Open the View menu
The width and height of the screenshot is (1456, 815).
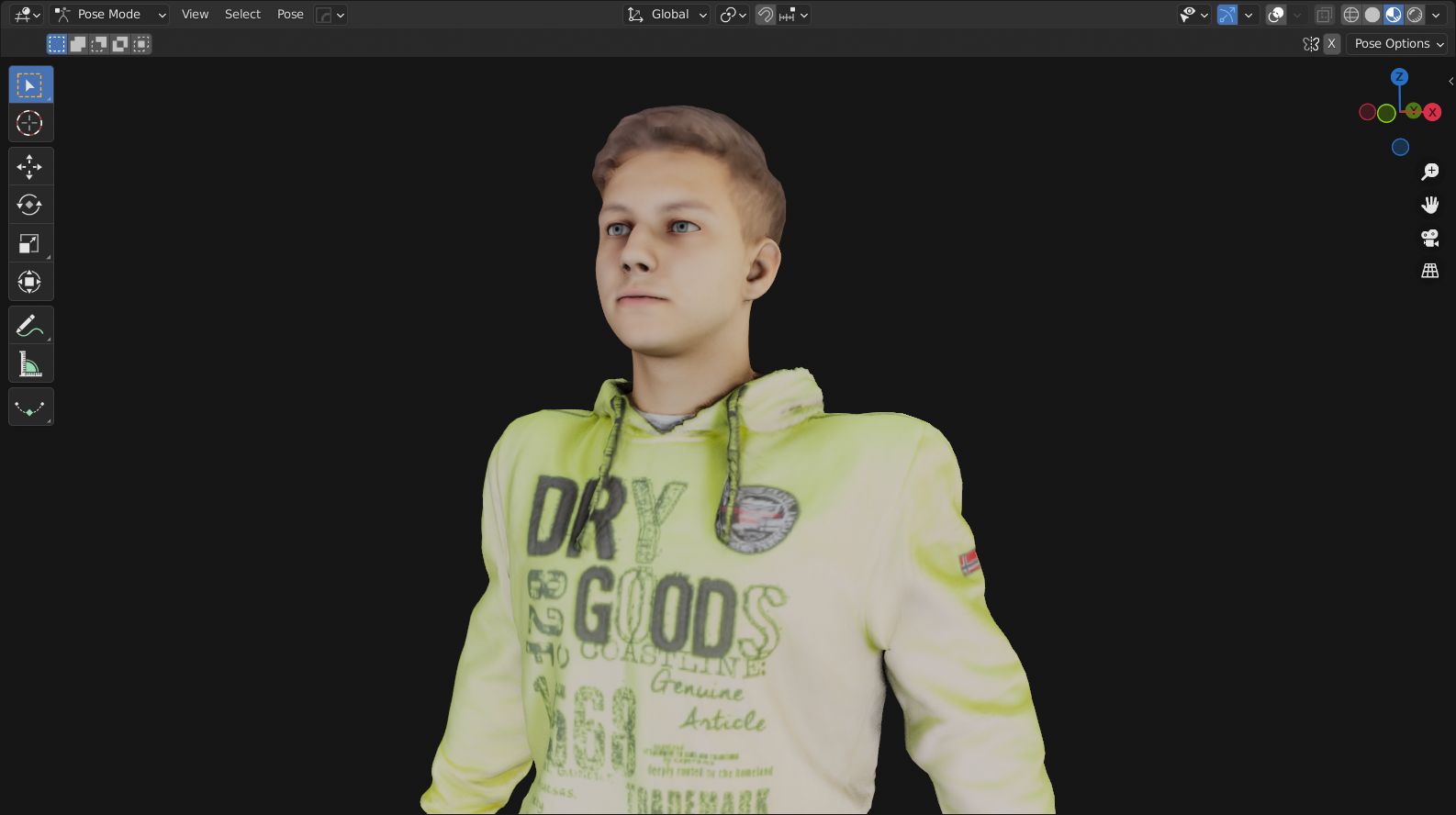pyautogui.click(x=195, y=15)
